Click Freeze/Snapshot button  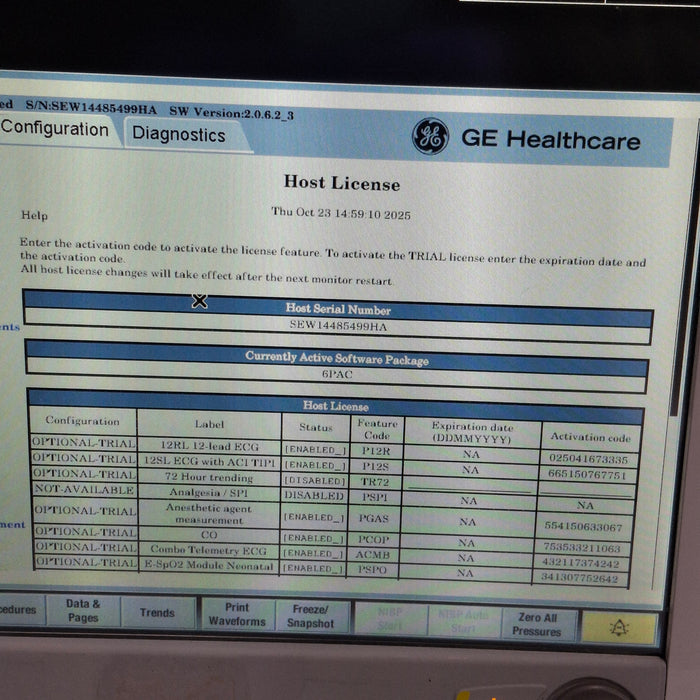coord(311,616)
